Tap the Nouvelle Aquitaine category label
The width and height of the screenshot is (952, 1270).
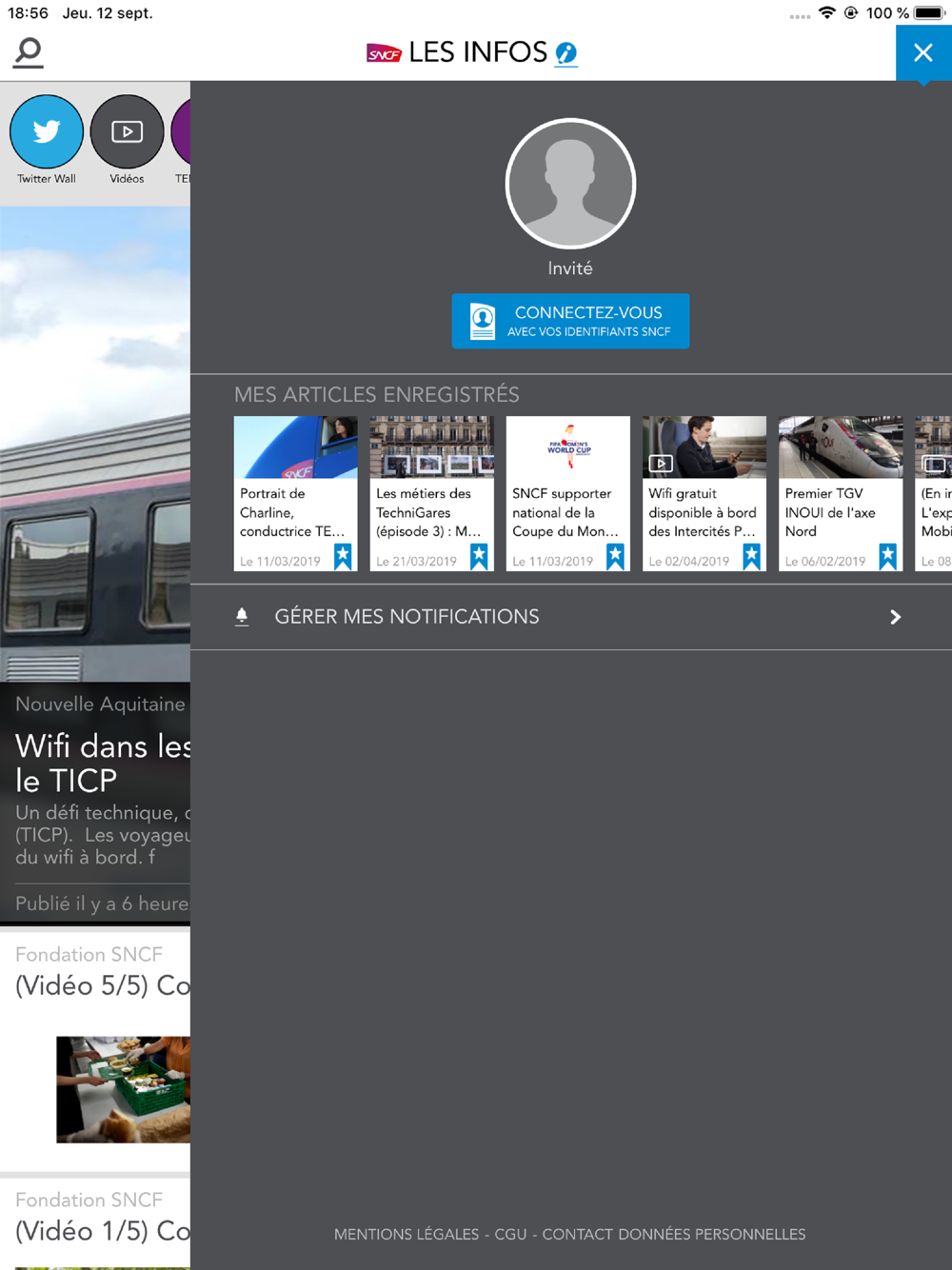click(100, 704)
